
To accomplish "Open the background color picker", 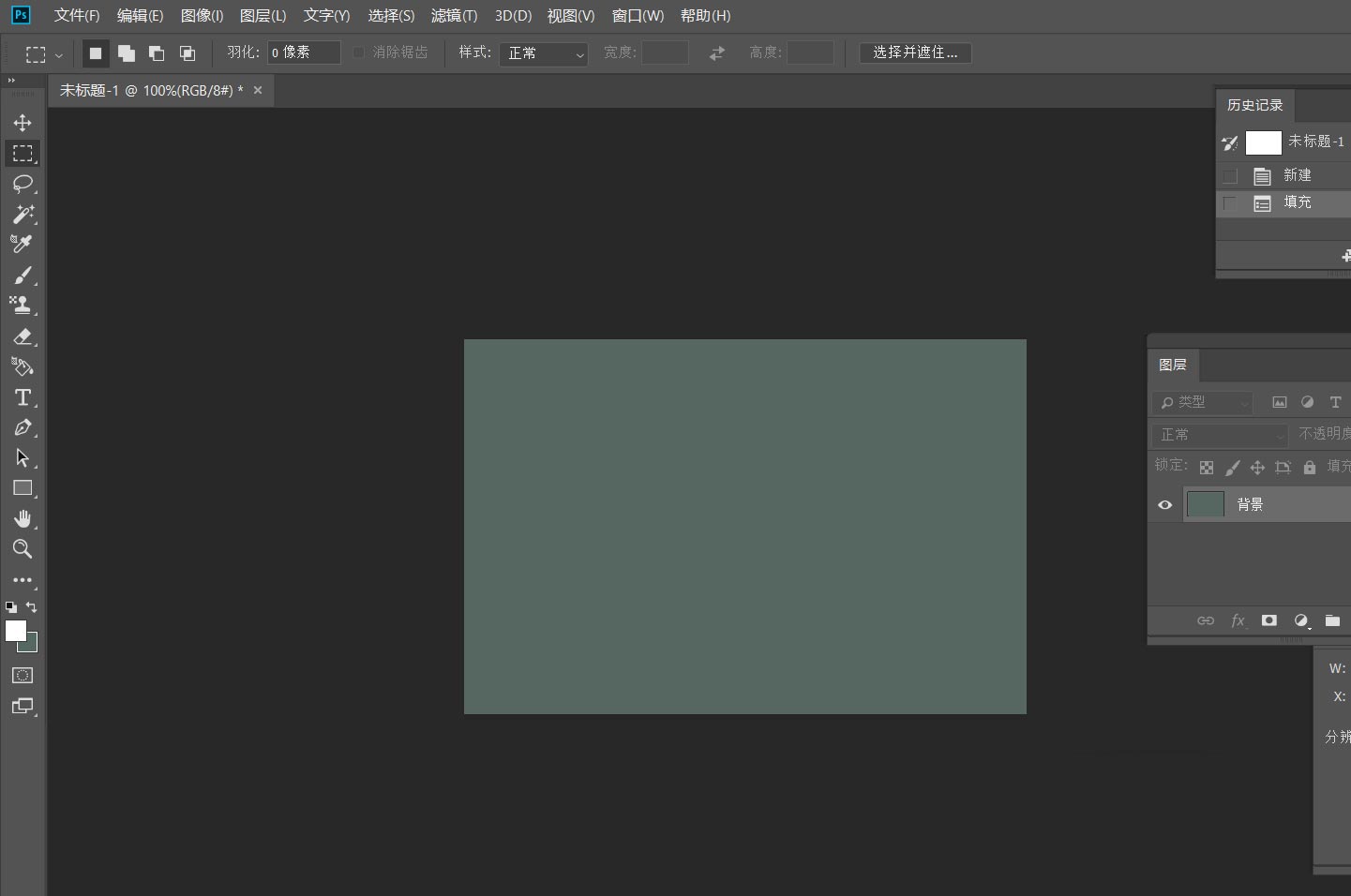I will click(31, 646).
